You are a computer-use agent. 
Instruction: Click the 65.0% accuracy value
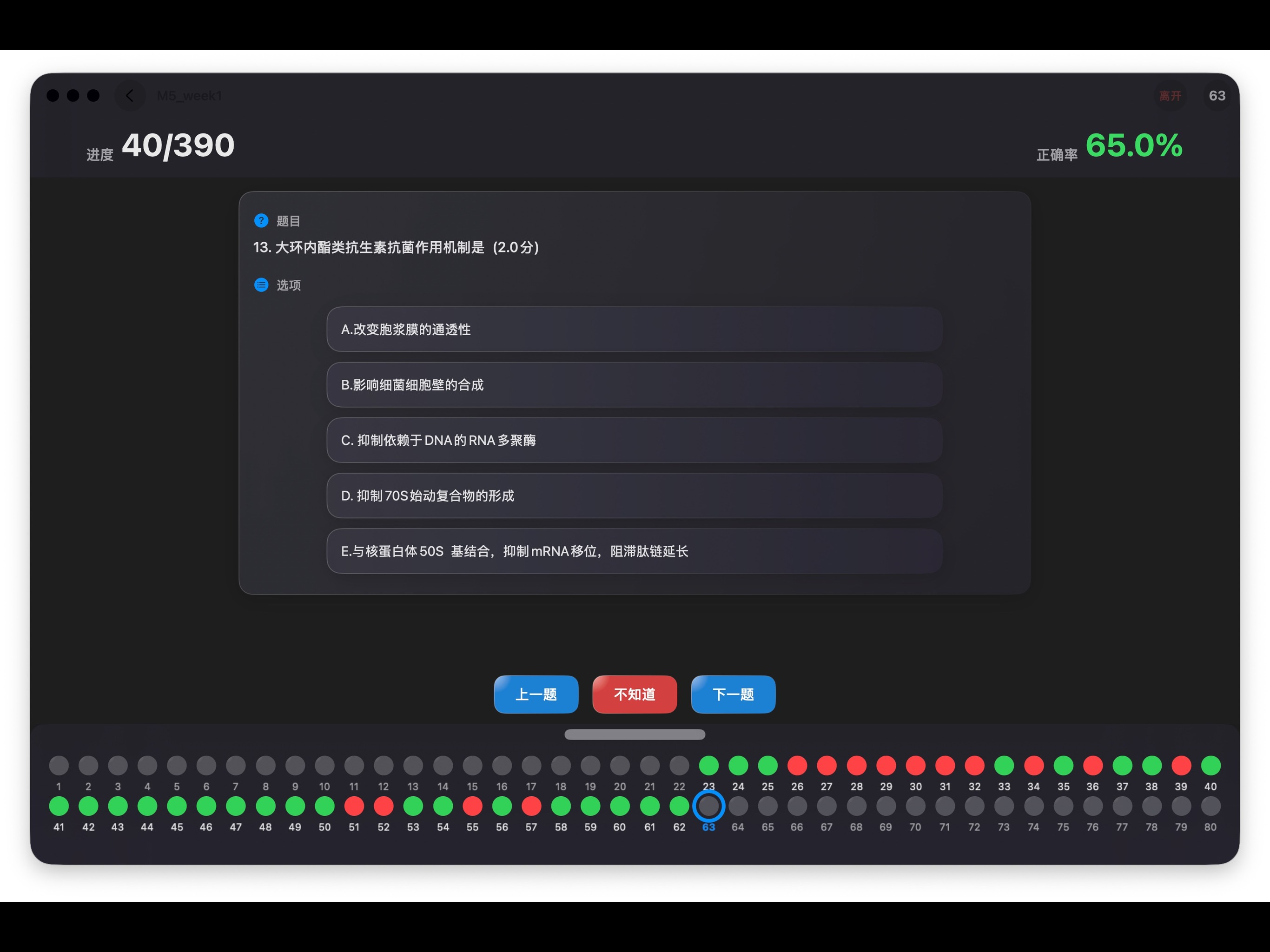1134,145
